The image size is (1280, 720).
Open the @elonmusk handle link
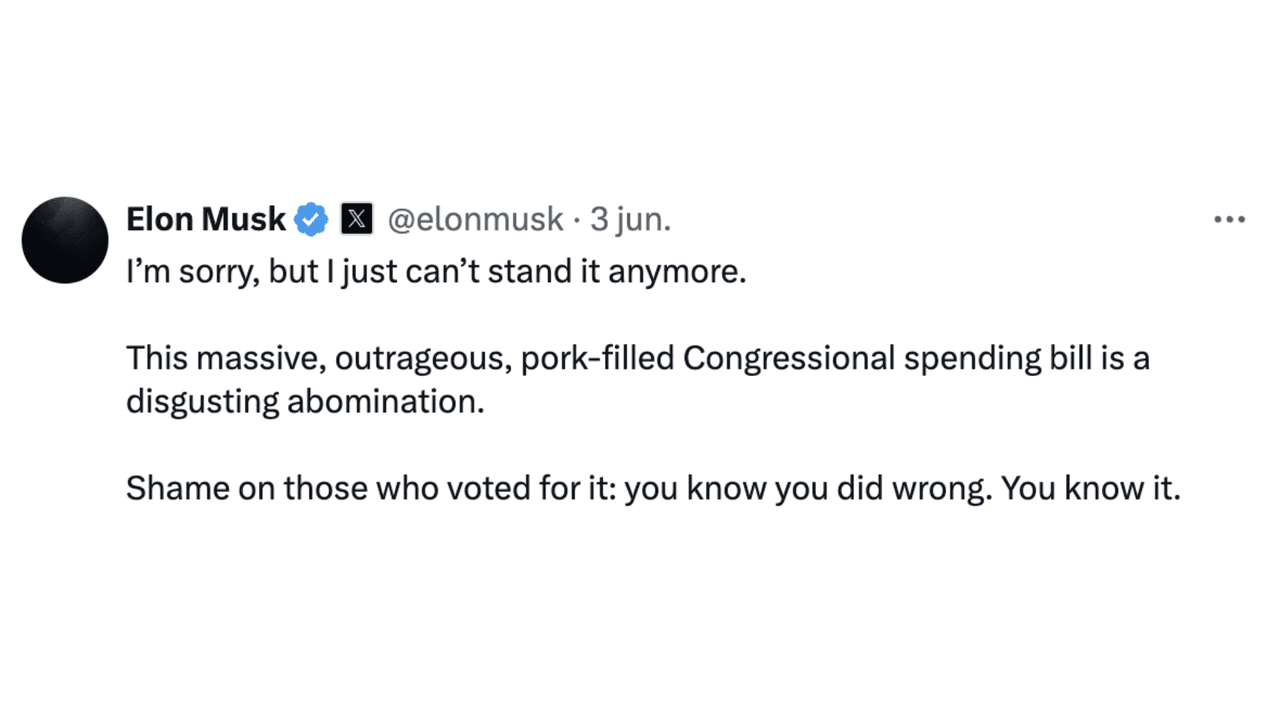[x=474, y=219]
